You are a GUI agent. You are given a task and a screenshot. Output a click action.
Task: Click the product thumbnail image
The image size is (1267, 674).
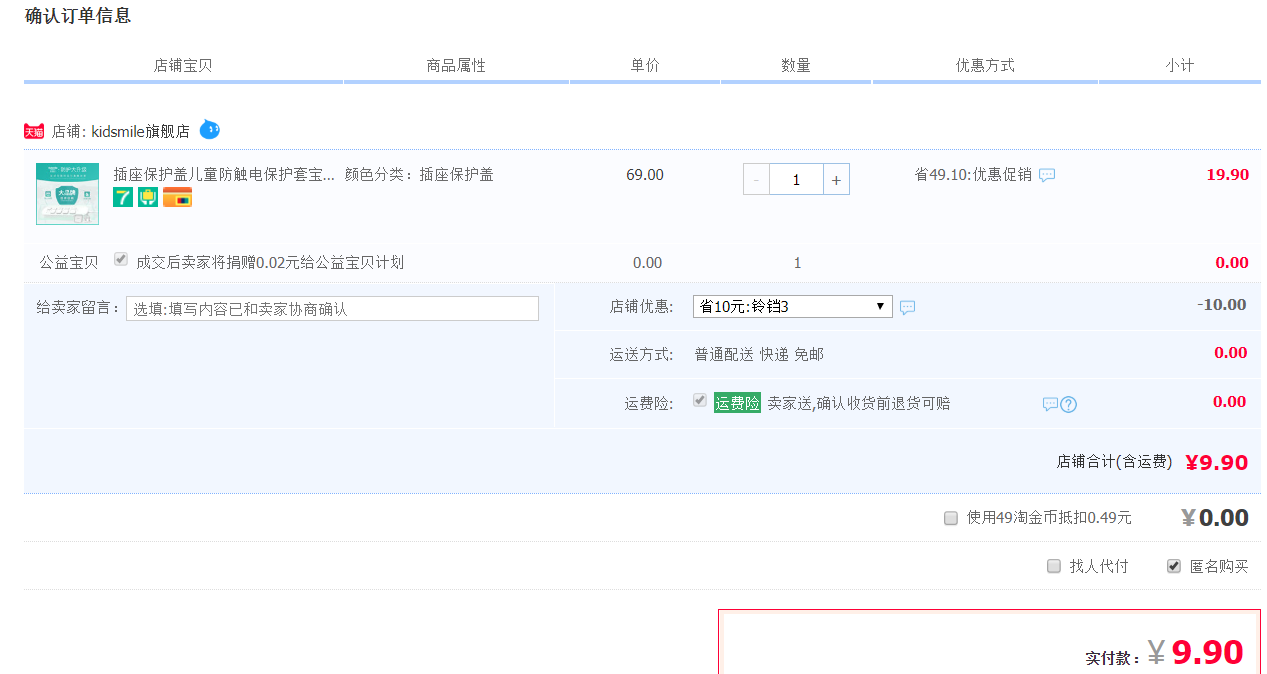click(x=67, y=194)
